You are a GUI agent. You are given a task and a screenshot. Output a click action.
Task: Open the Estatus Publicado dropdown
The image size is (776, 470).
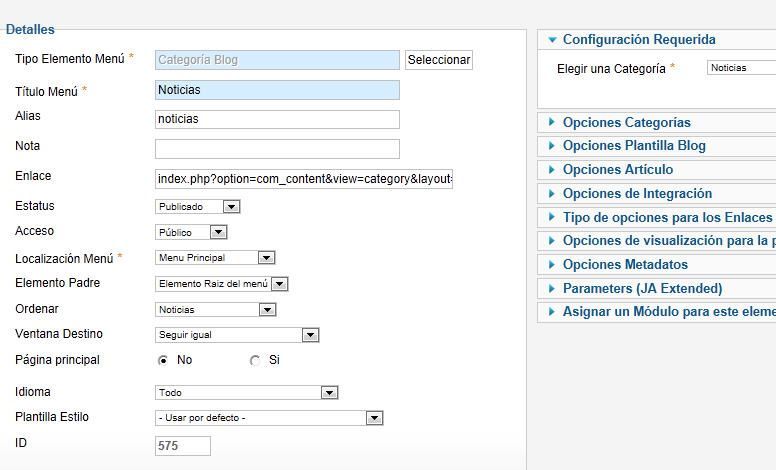coord(197,207)
